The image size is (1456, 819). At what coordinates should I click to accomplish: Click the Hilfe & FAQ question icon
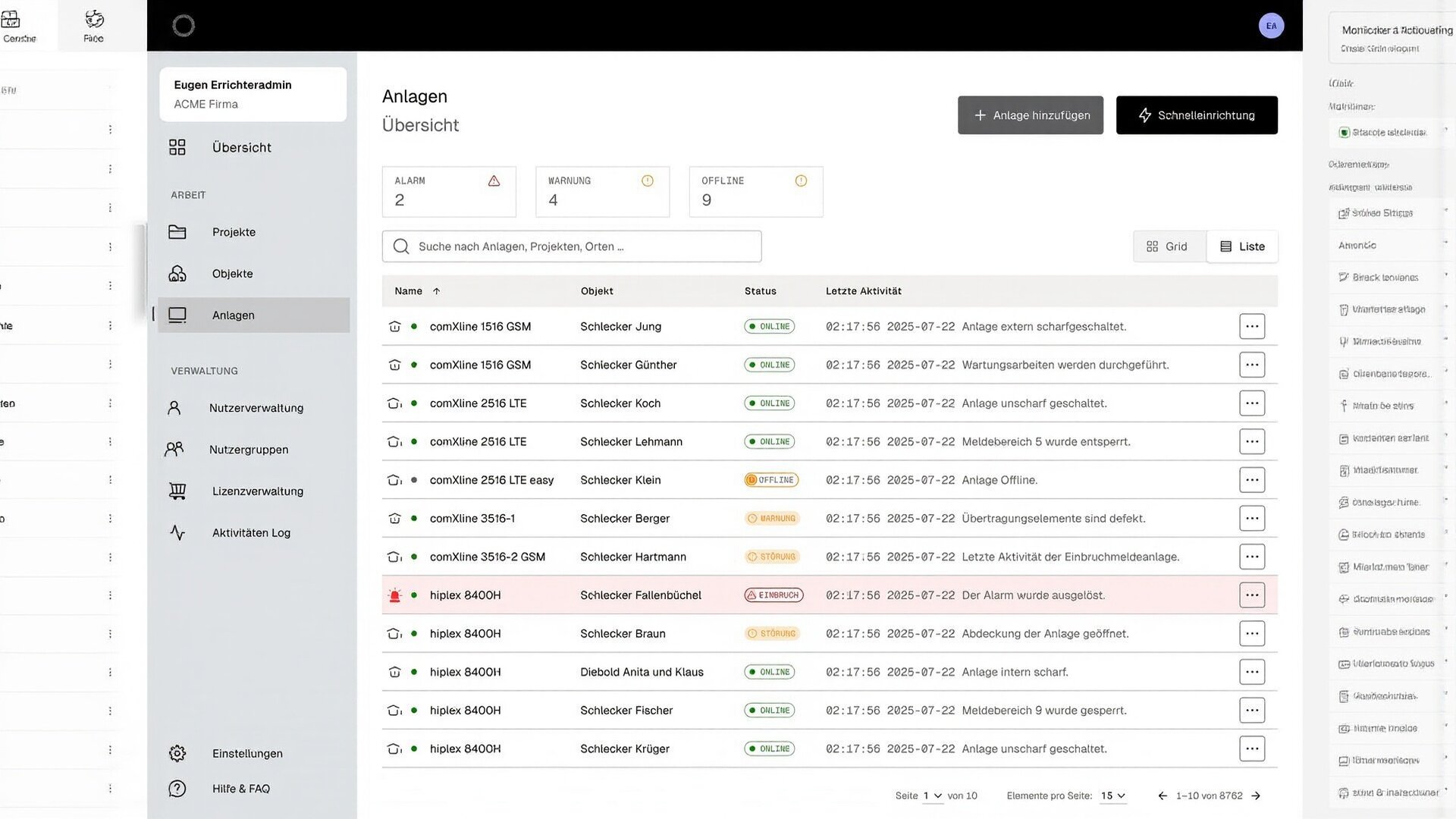pos(177,789)
